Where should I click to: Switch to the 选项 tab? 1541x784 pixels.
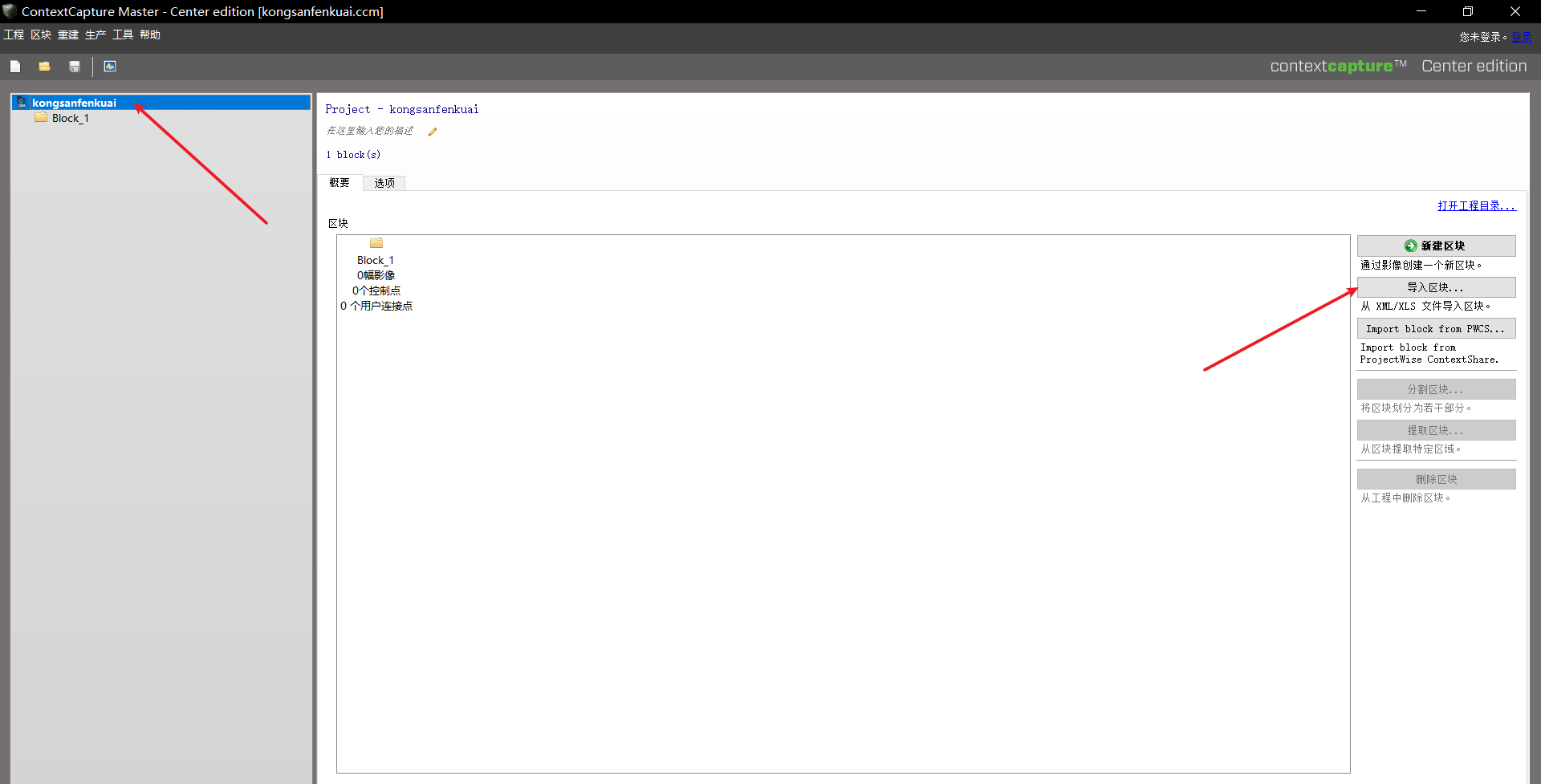click(384, 183)
